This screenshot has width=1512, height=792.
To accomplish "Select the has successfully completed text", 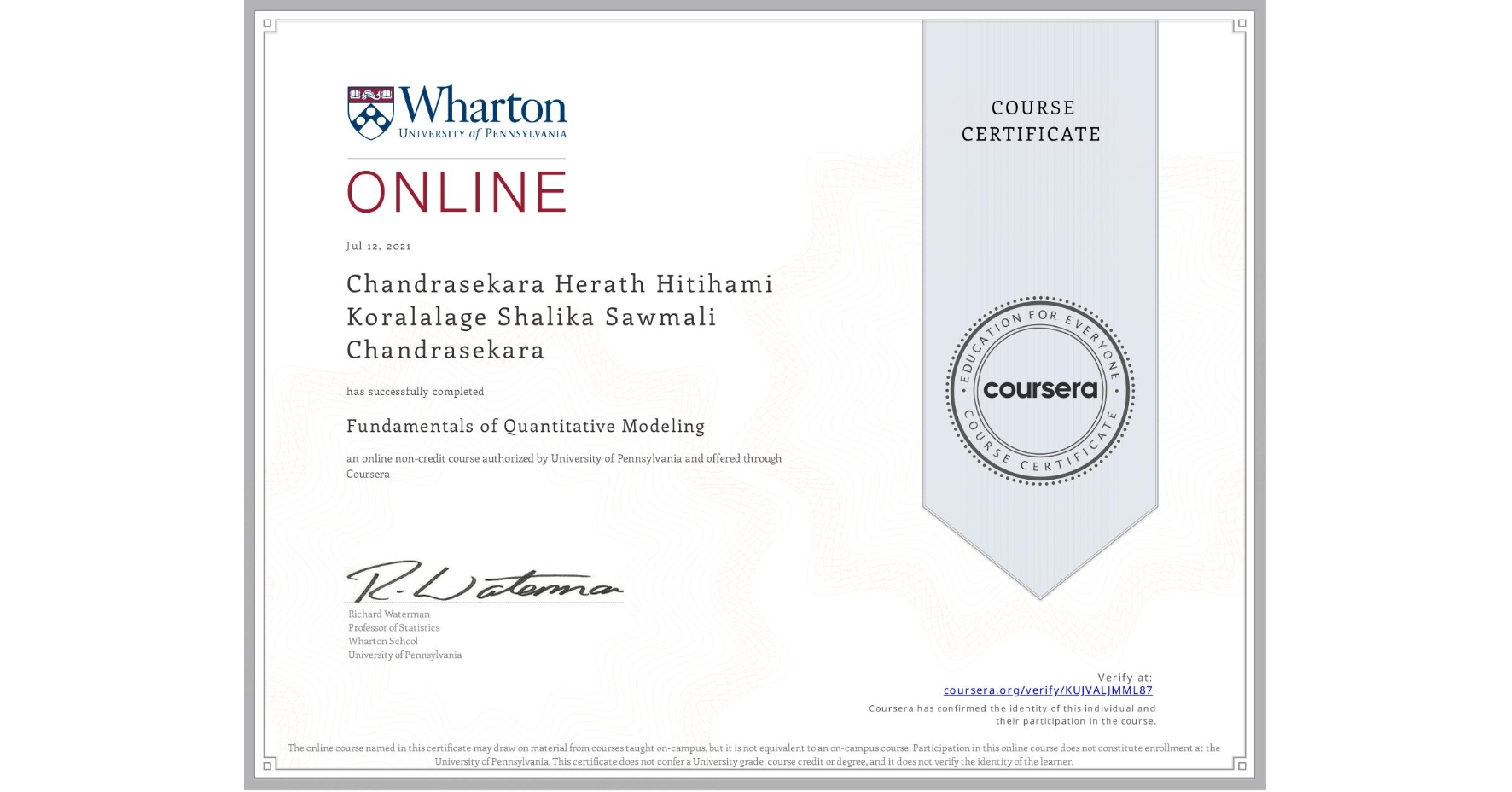I will [414, 392].
